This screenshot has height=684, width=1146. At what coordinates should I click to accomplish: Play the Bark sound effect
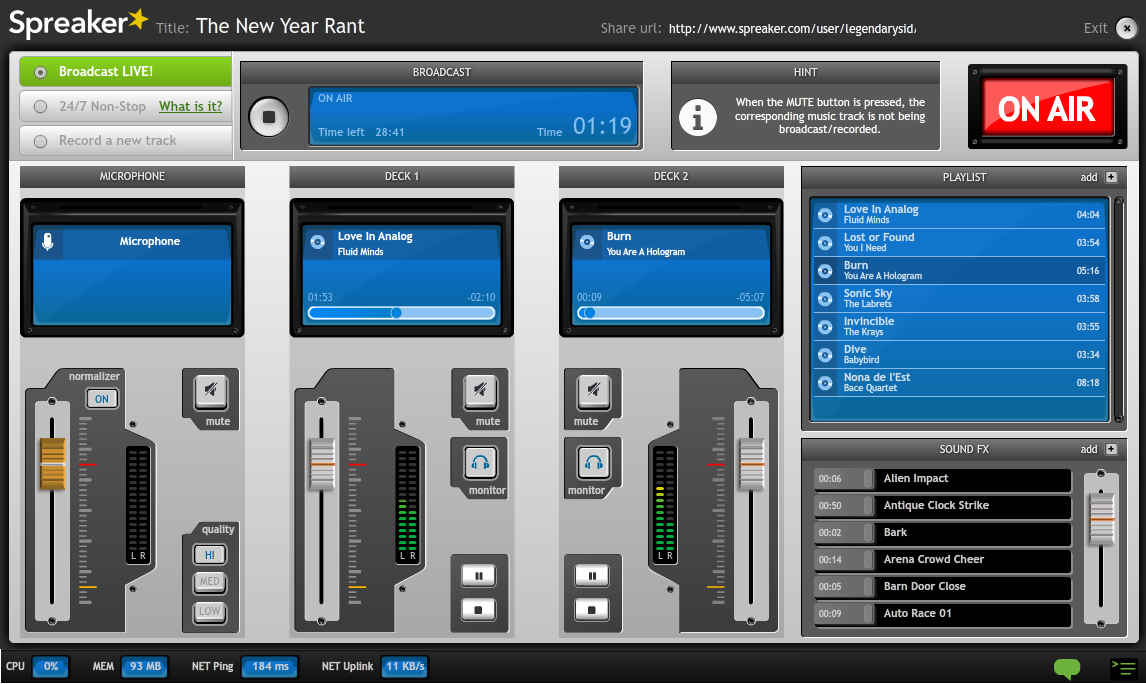943,533
